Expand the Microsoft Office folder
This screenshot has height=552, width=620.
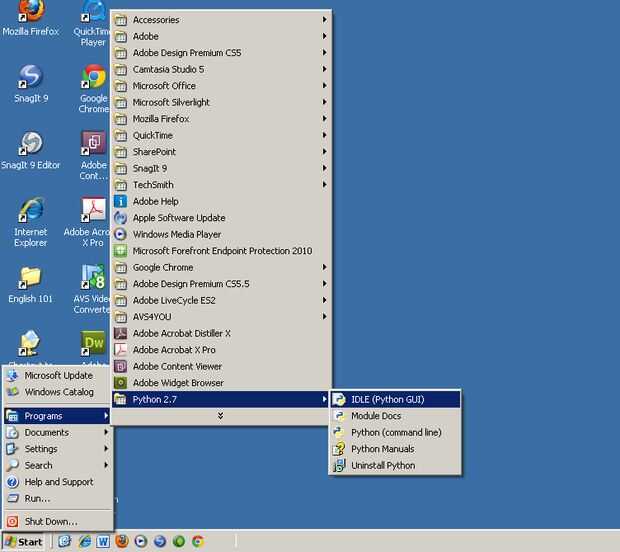click(221, 86)
